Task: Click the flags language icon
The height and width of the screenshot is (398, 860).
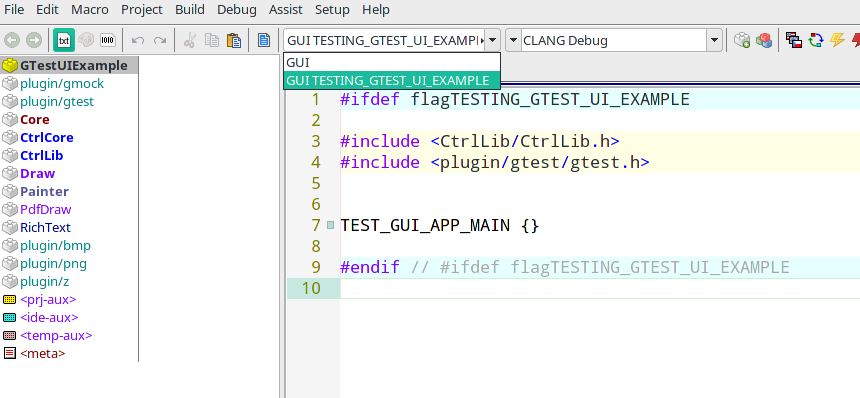Action: 794,40
